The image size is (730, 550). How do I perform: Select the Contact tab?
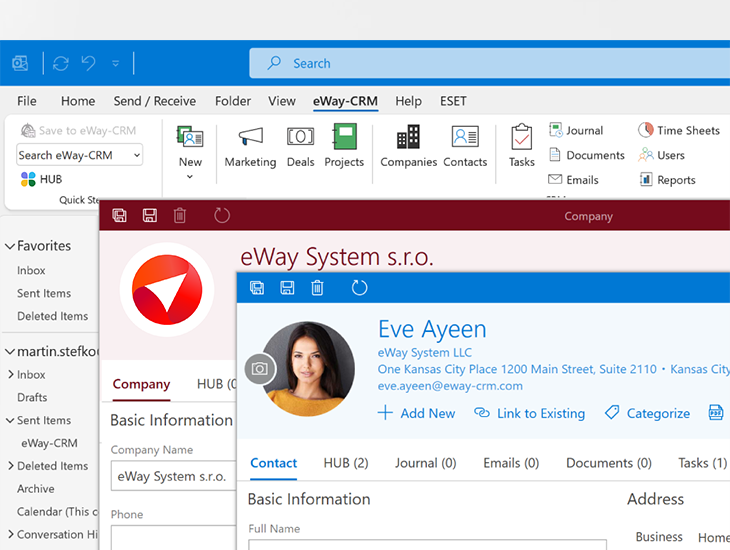click(x=274, y=463)
